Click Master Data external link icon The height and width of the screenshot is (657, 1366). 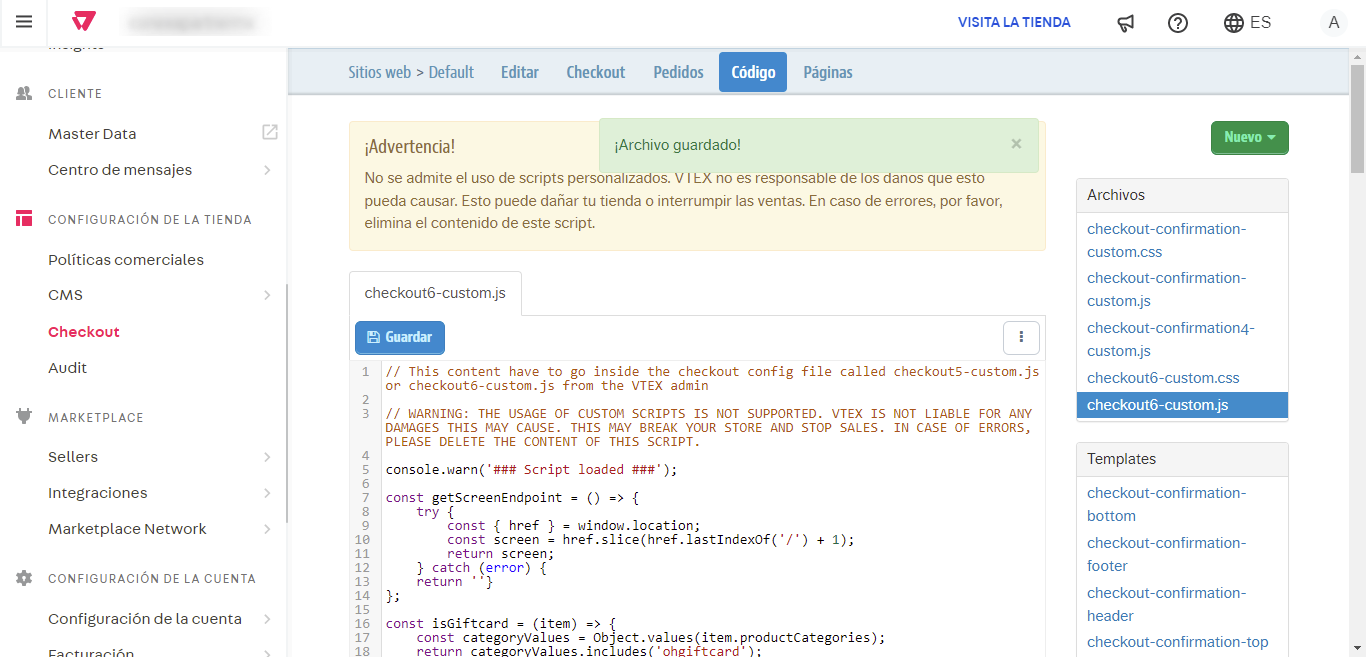click(x=269, y=133)
